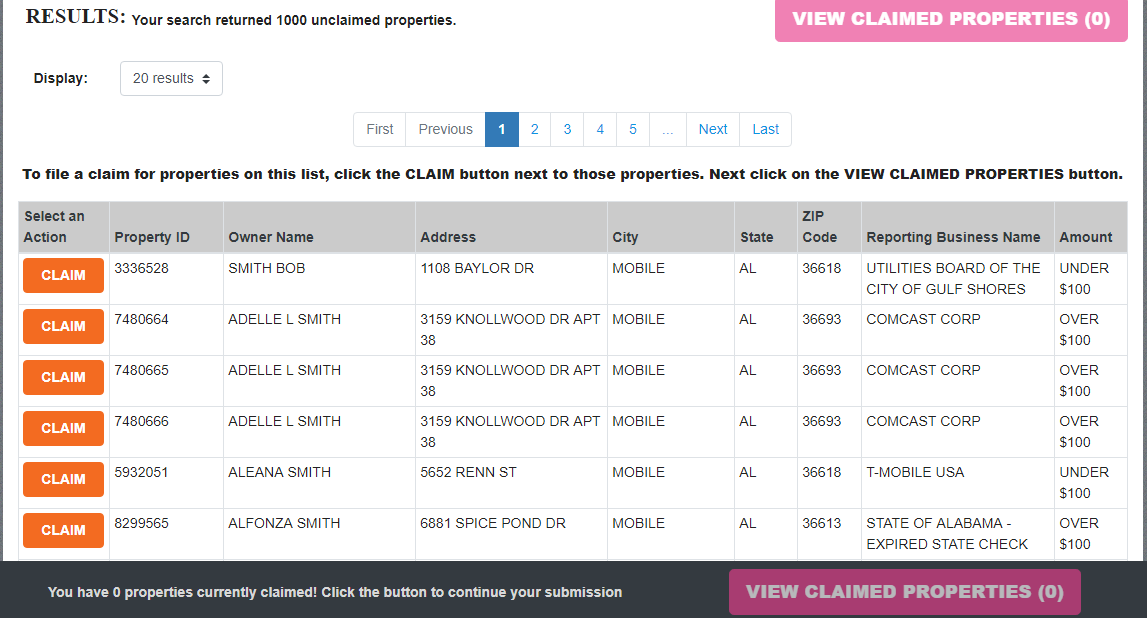Go to page 5 of results
1147x618 pixels.
point(632,129)
